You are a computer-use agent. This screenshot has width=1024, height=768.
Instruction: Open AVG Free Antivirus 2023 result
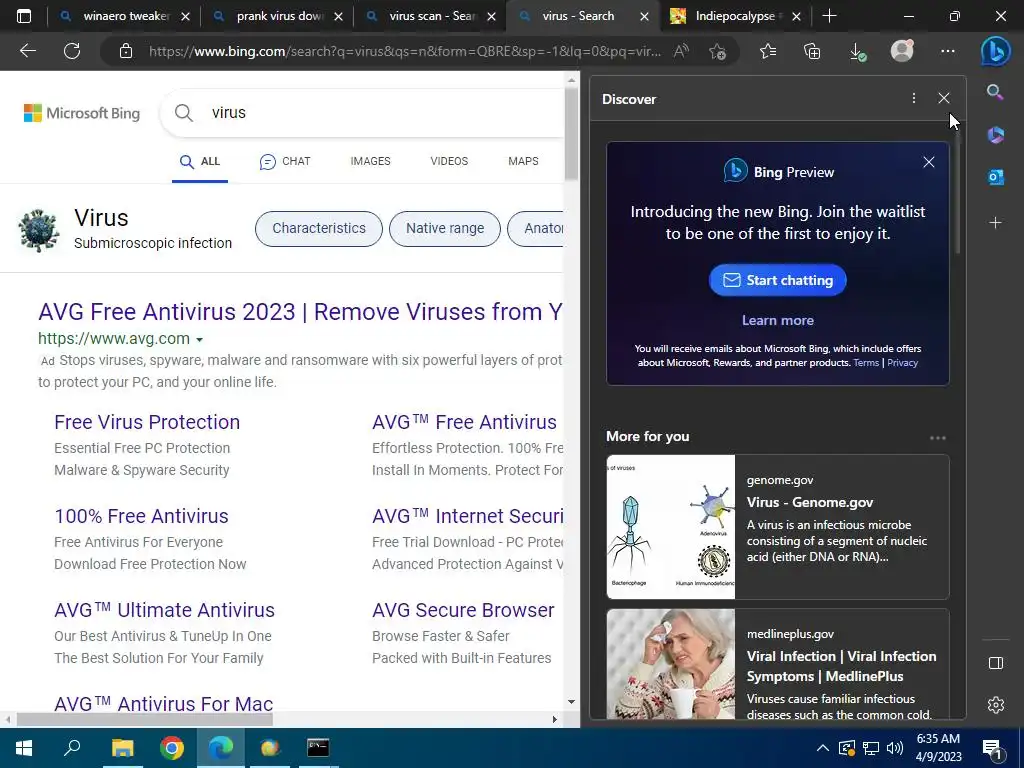300,312
